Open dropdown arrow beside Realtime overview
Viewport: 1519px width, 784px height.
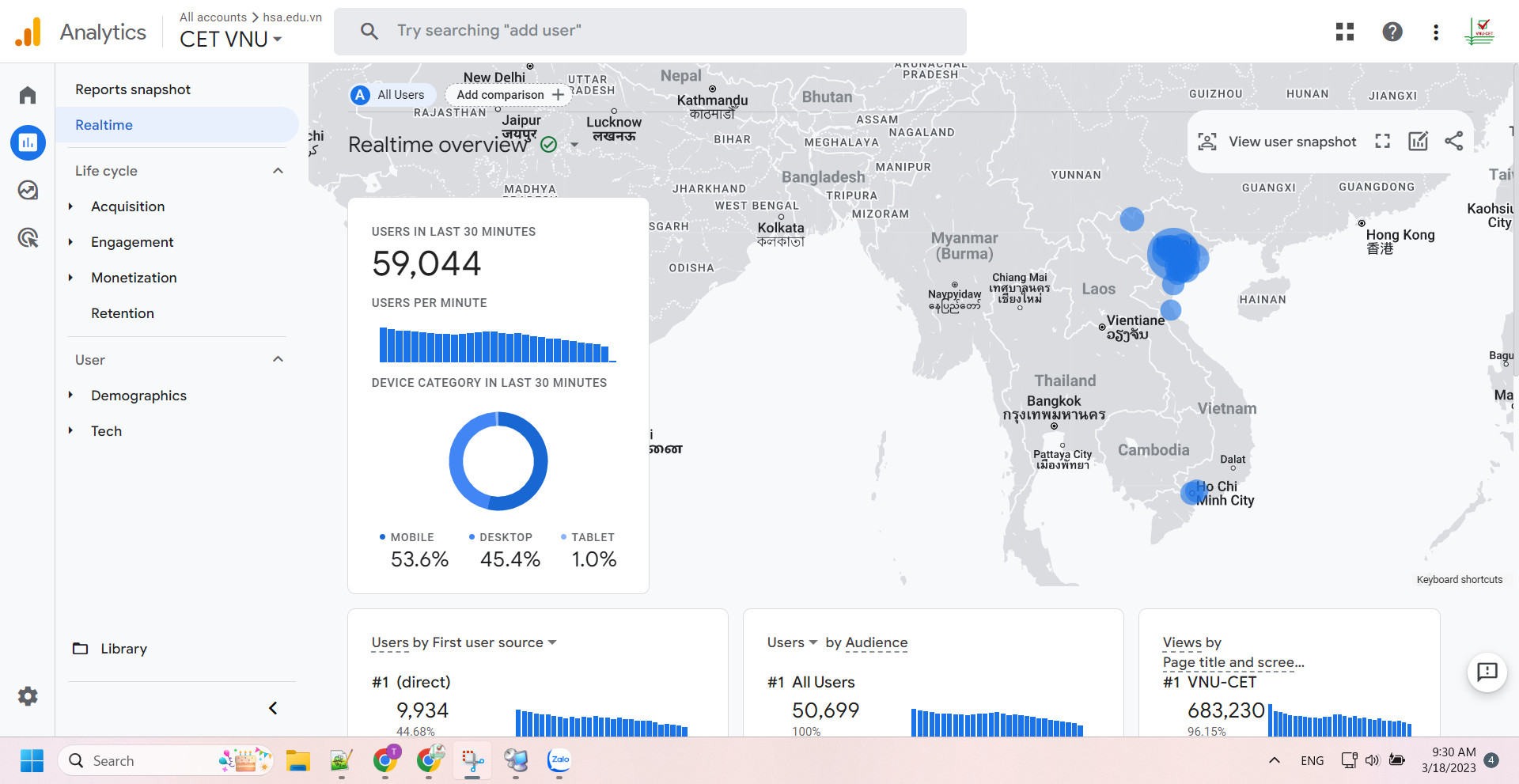pos(574,145)
